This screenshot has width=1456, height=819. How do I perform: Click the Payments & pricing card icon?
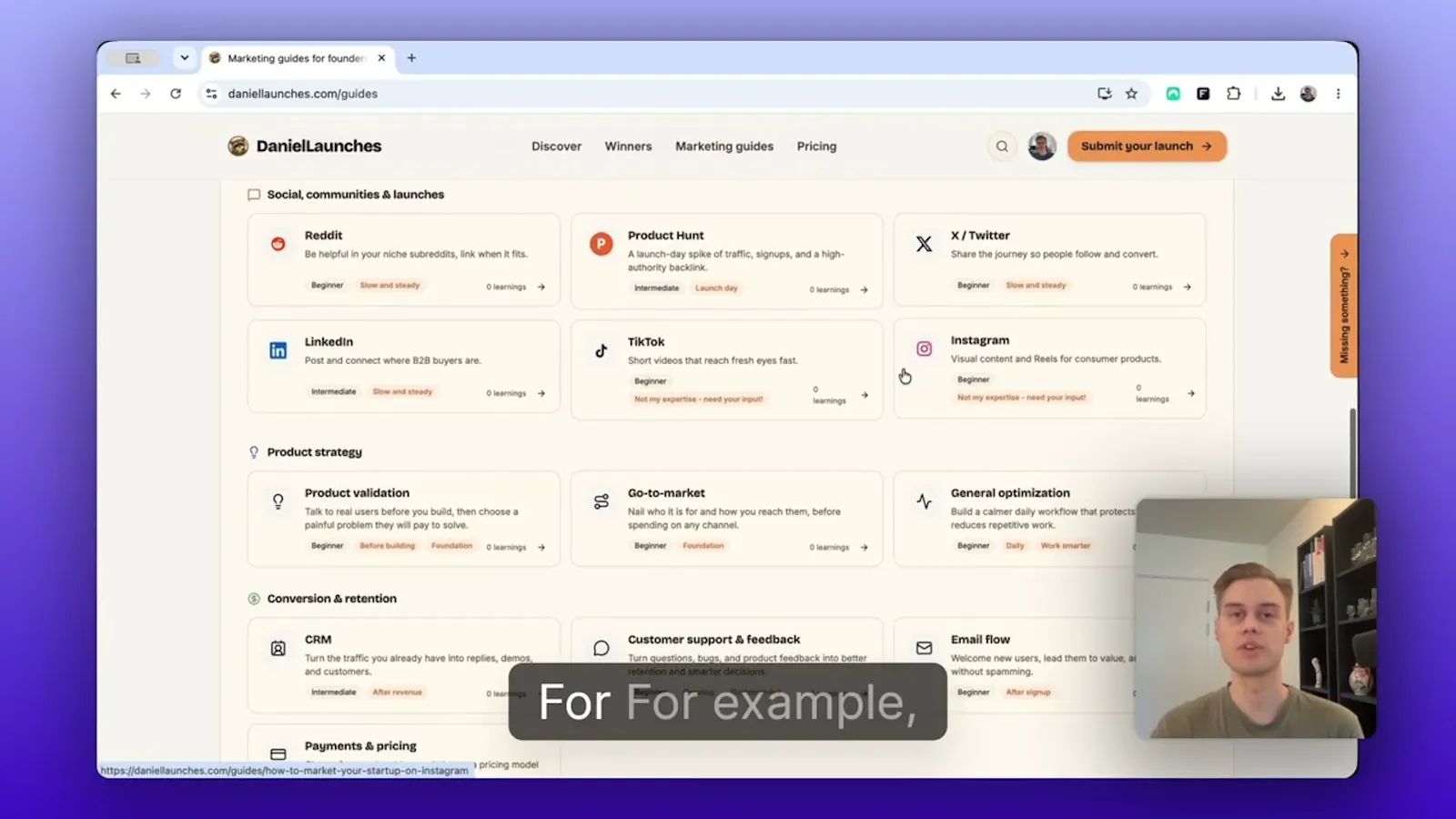(278, 754)
